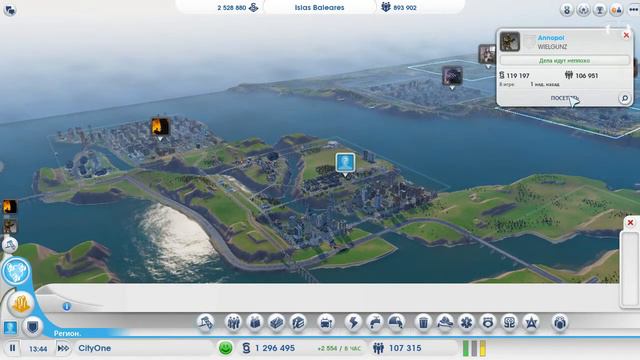Open the city budget via the Simoleon icon

[246, 348]
